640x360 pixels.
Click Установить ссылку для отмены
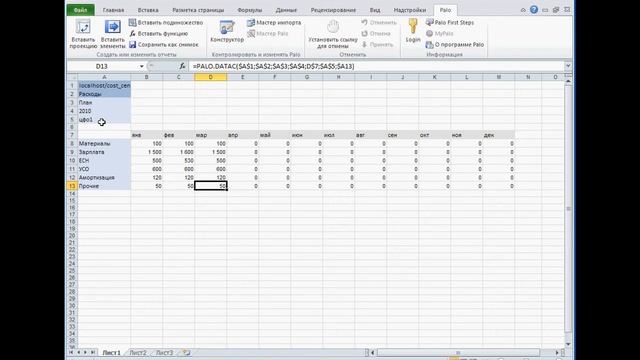pos(333,35)
